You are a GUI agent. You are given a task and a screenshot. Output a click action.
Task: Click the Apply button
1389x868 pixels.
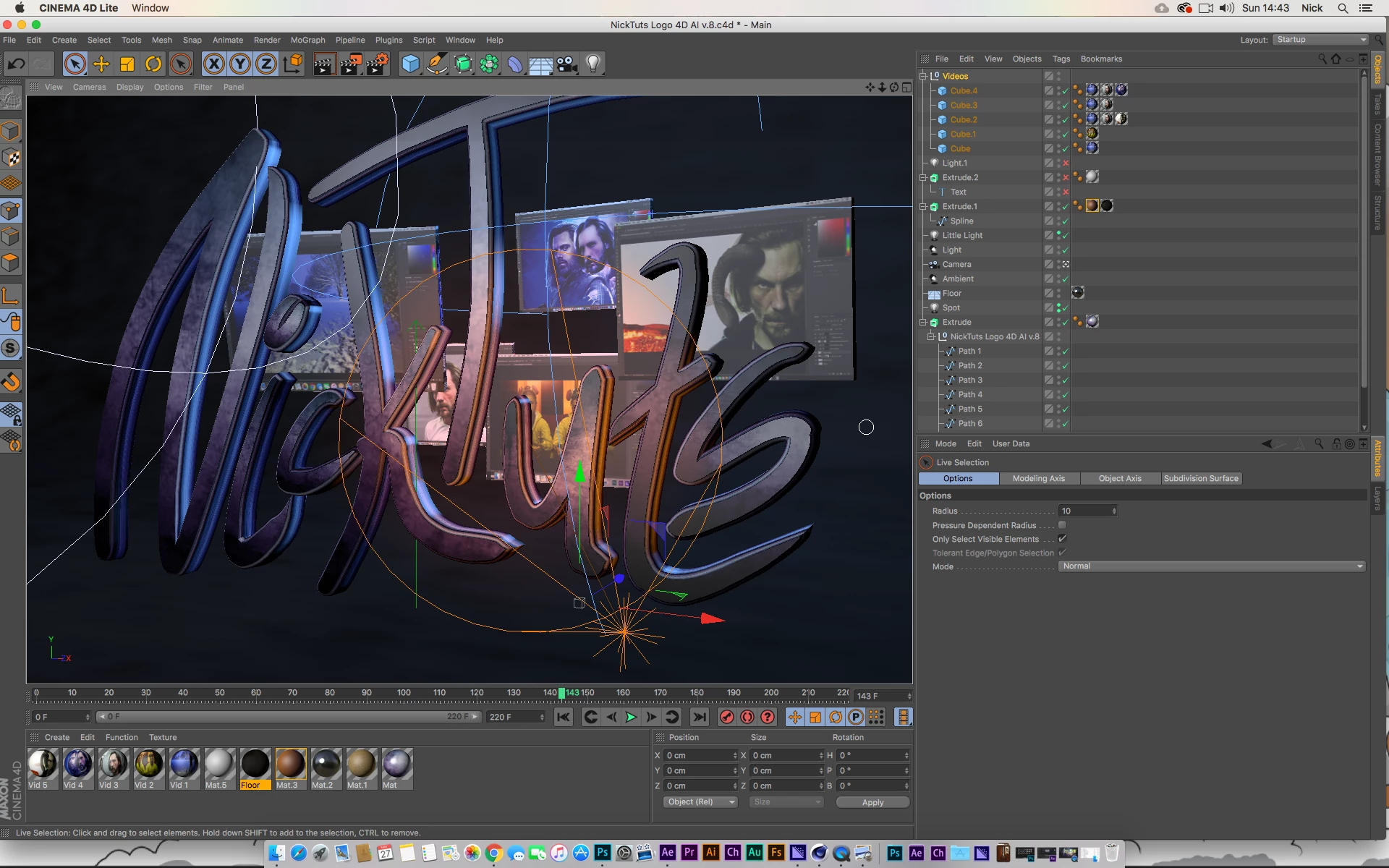pos(872,802)
